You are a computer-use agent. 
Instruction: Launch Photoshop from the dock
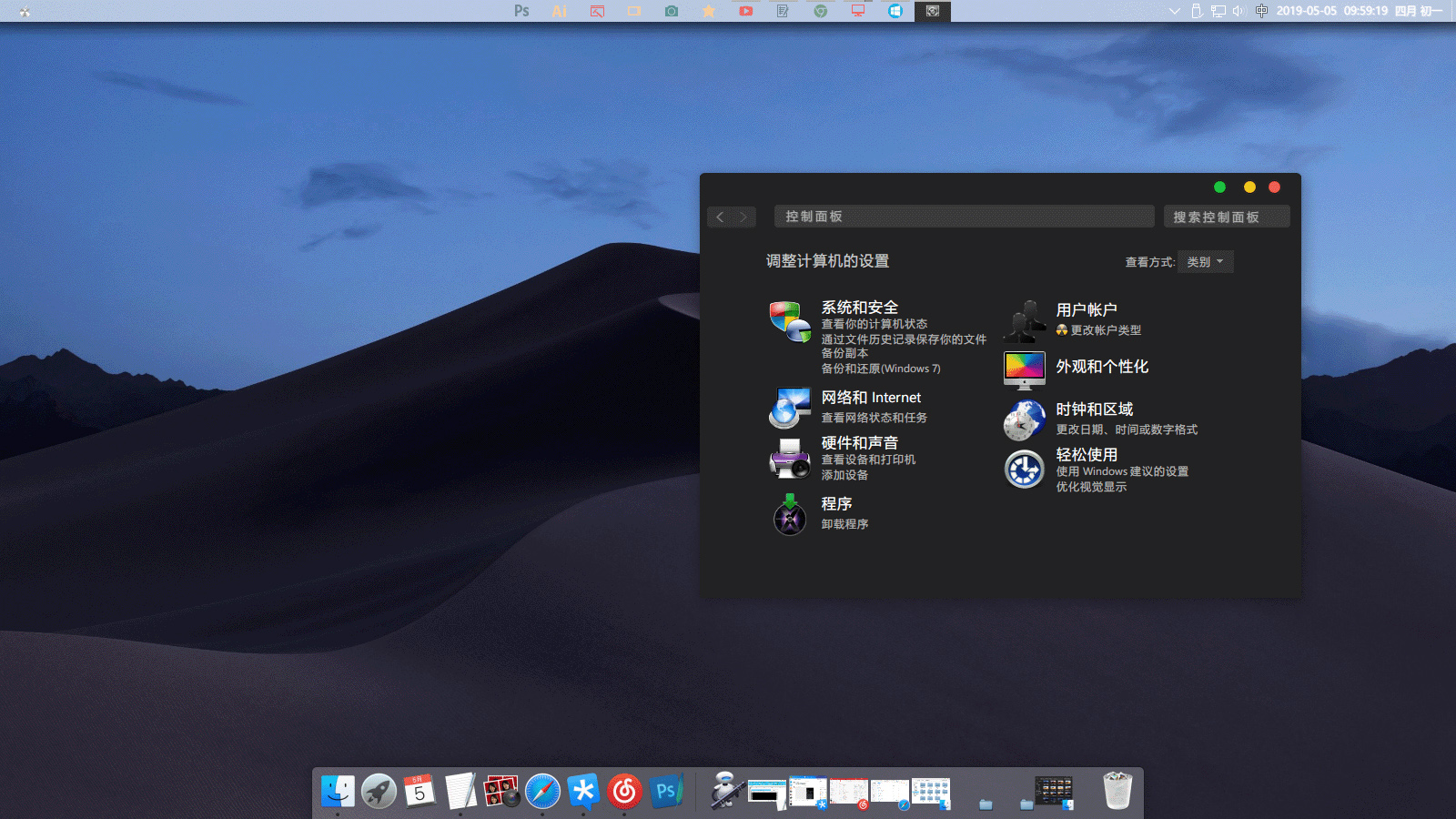coord(666,791)
